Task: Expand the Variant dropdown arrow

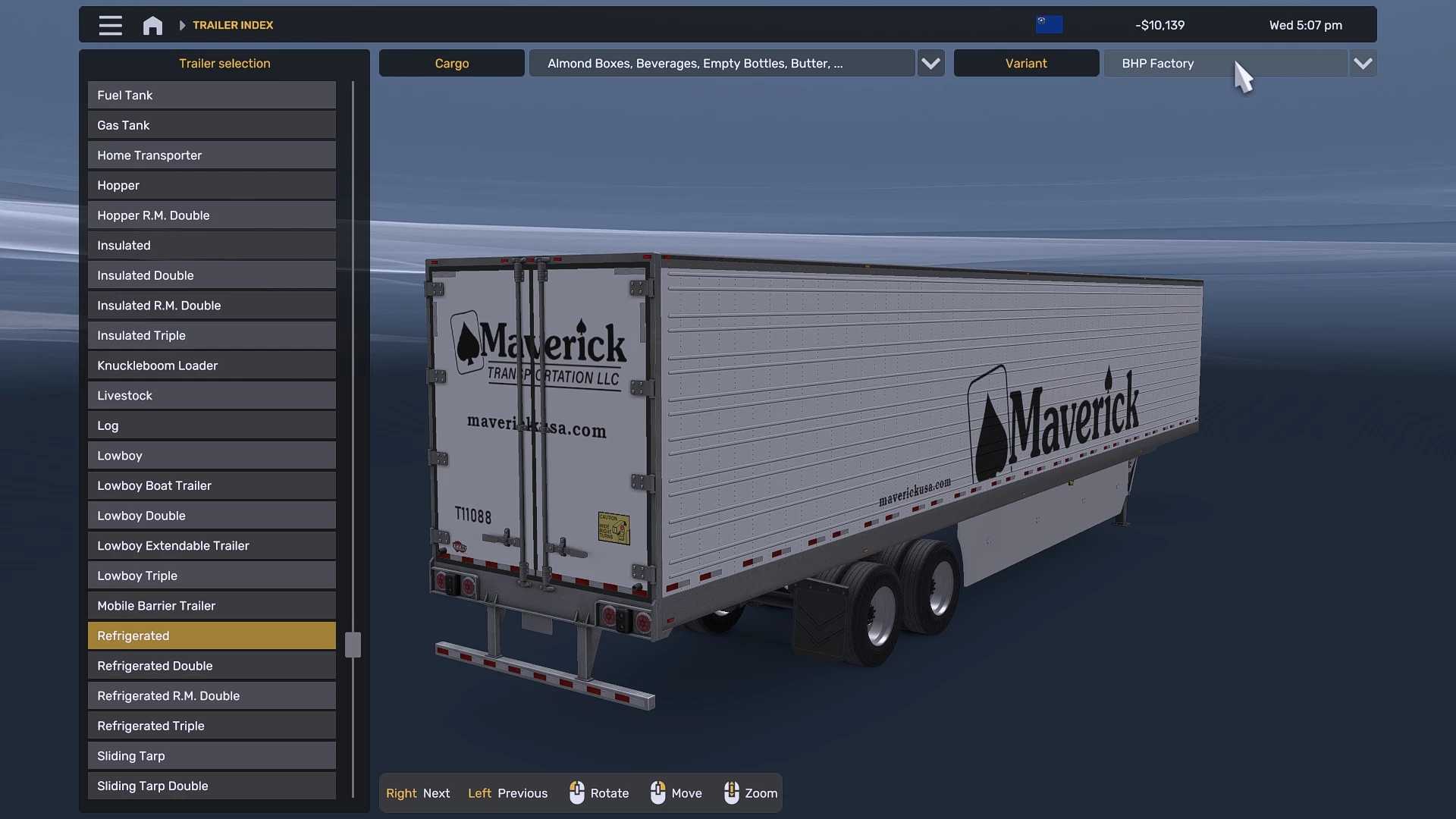Action: tap(1363, 64)
